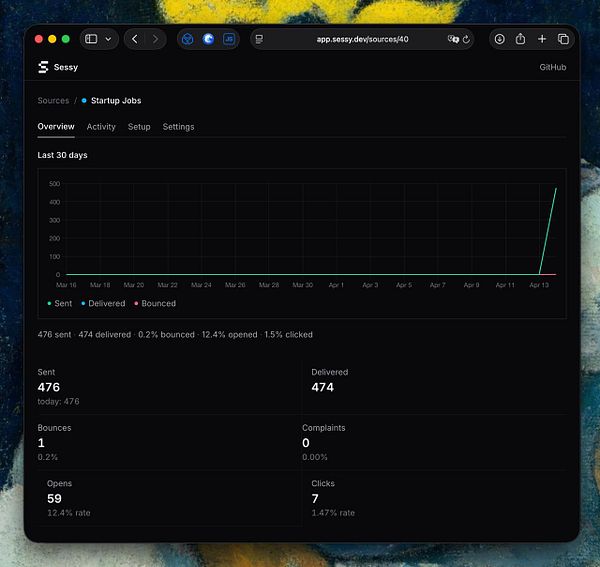Viewport: 600px width, 567px height.
Task: Click the green Sent legend dot
Action: click(x=49, y=303)
